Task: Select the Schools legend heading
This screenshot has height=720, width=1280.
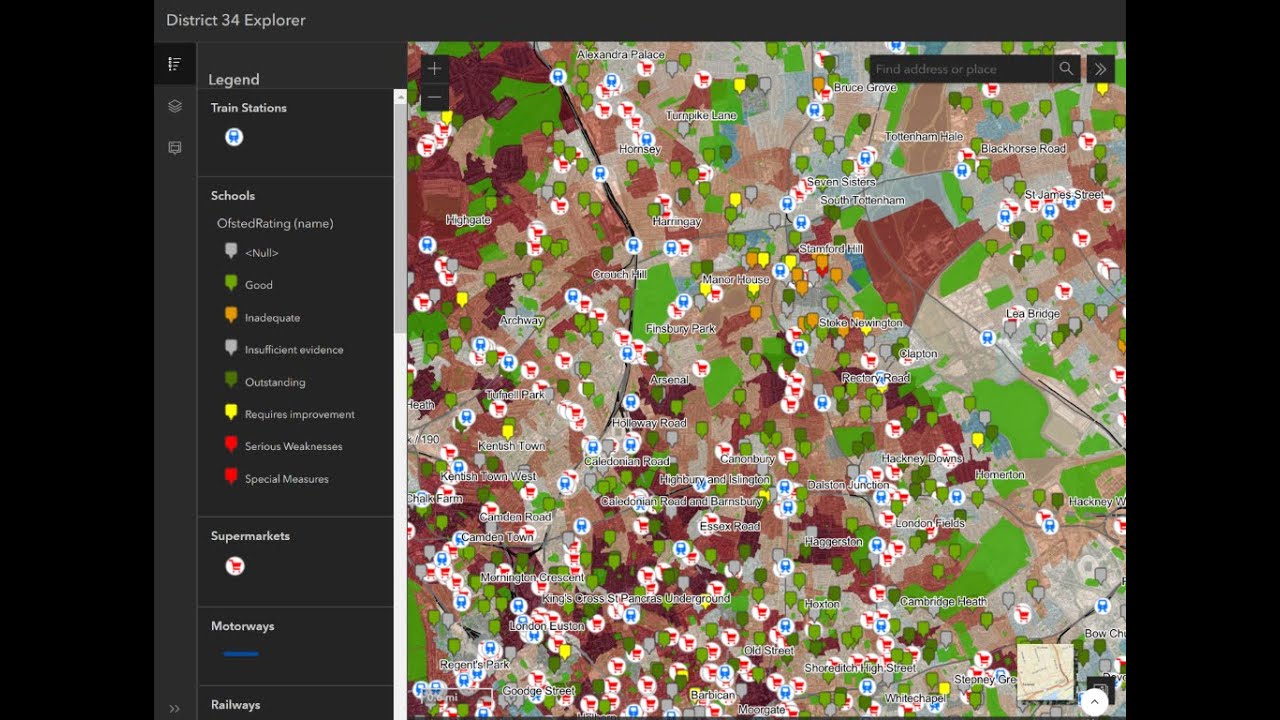Action: coord(233,196)
